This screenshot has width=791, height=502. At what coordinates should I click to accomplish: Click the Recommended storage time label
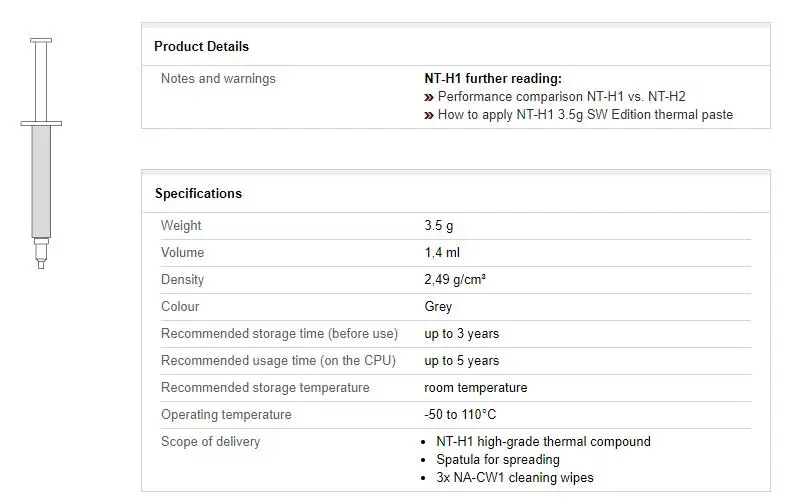point(279,334)
